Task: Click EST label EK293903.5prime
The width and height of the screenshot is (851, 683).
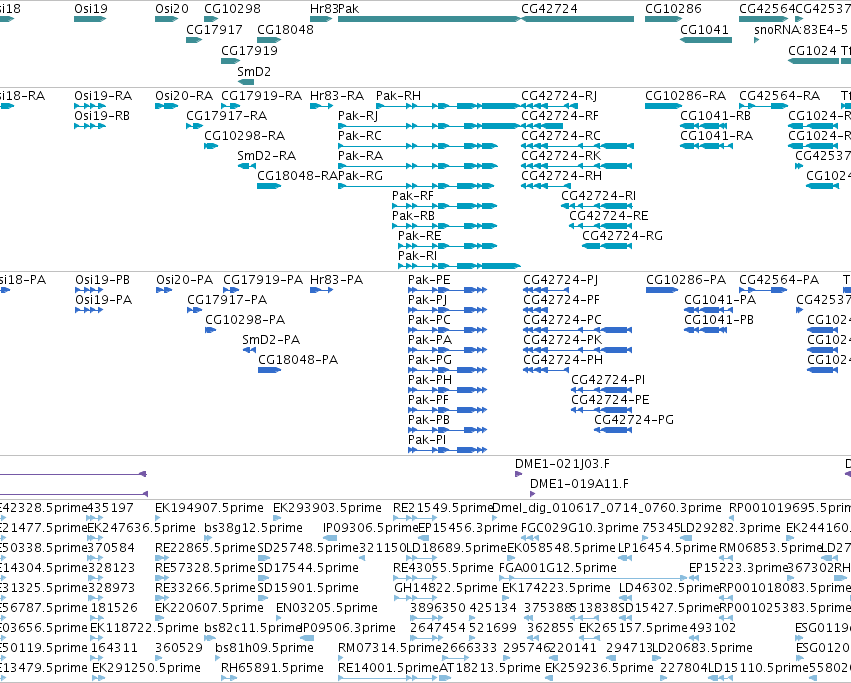Action: (x=327, y=508)
